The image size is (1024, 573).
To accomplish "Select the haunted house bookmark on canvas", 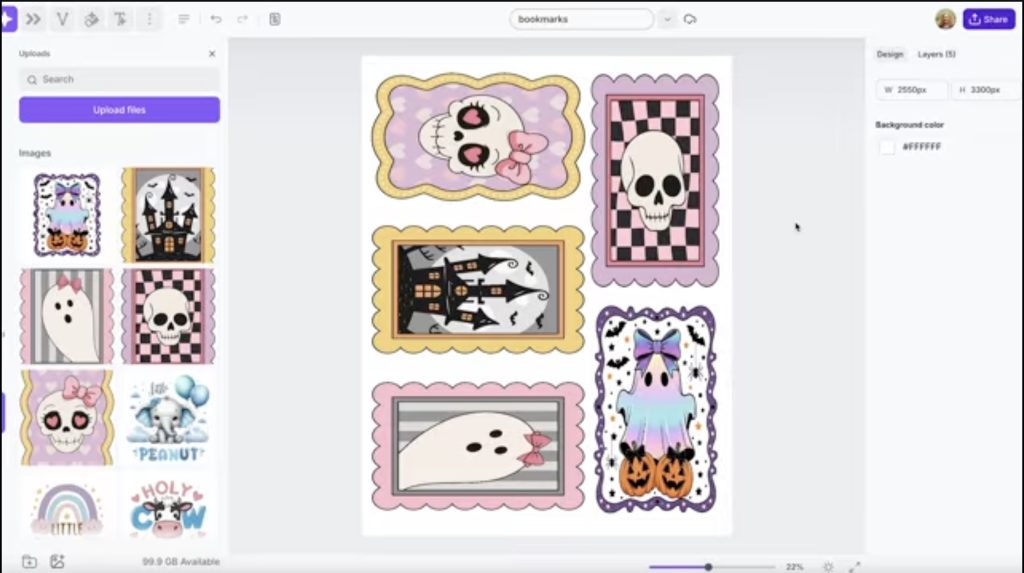I will [x=477, y=289].
